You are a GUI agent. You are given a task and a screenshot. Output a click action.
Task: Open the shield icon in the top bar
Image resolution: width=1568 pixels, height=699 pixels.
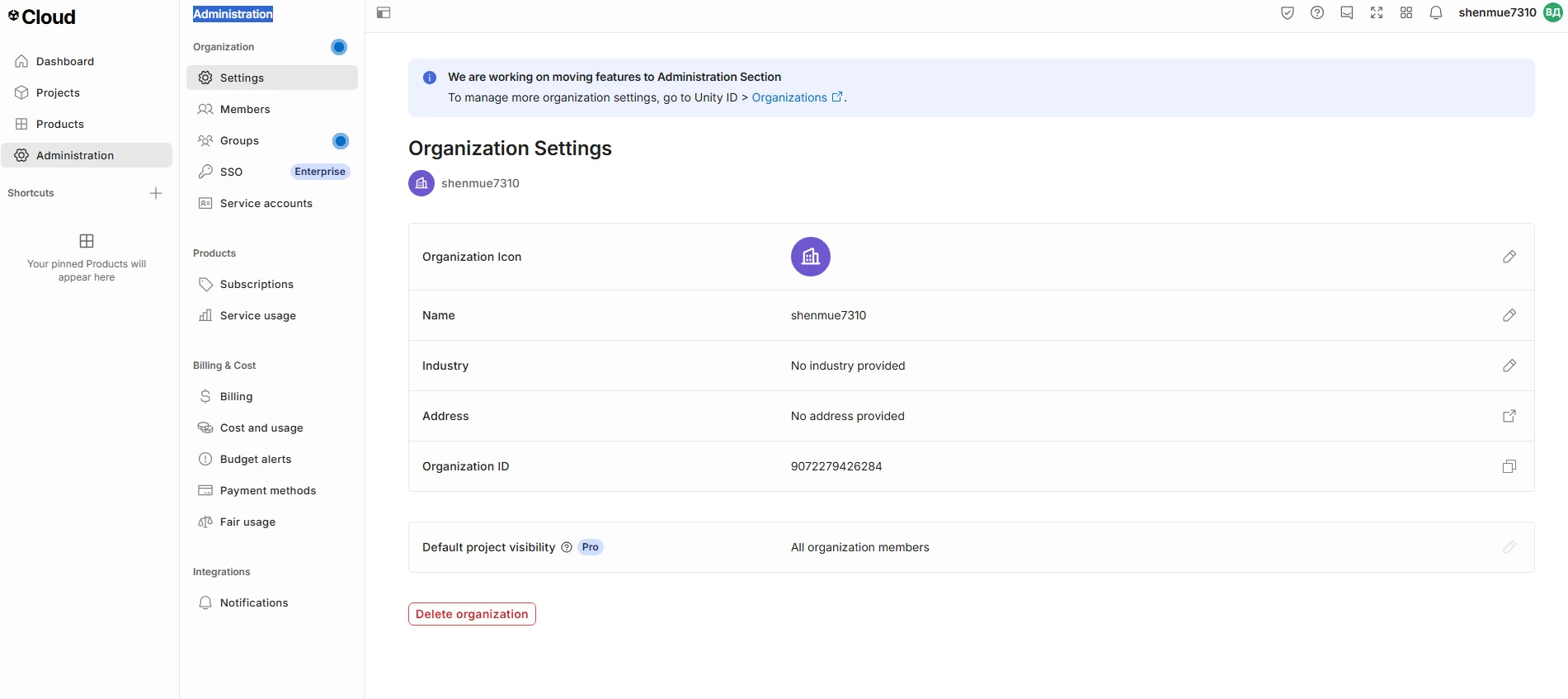coord(1288,12)
